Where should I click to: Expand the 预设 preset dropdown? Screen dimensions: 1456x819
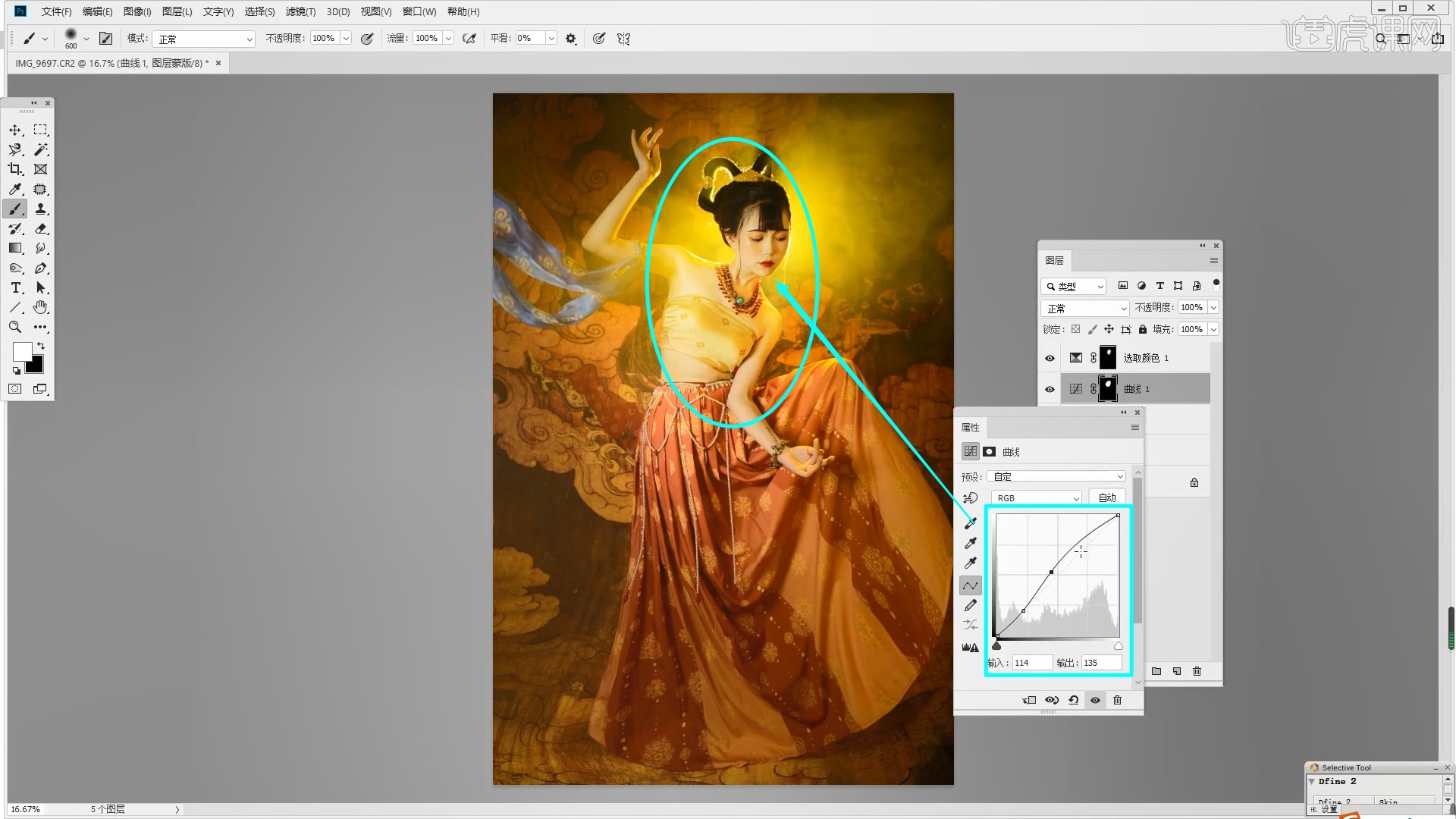(x=1056, y=476)
